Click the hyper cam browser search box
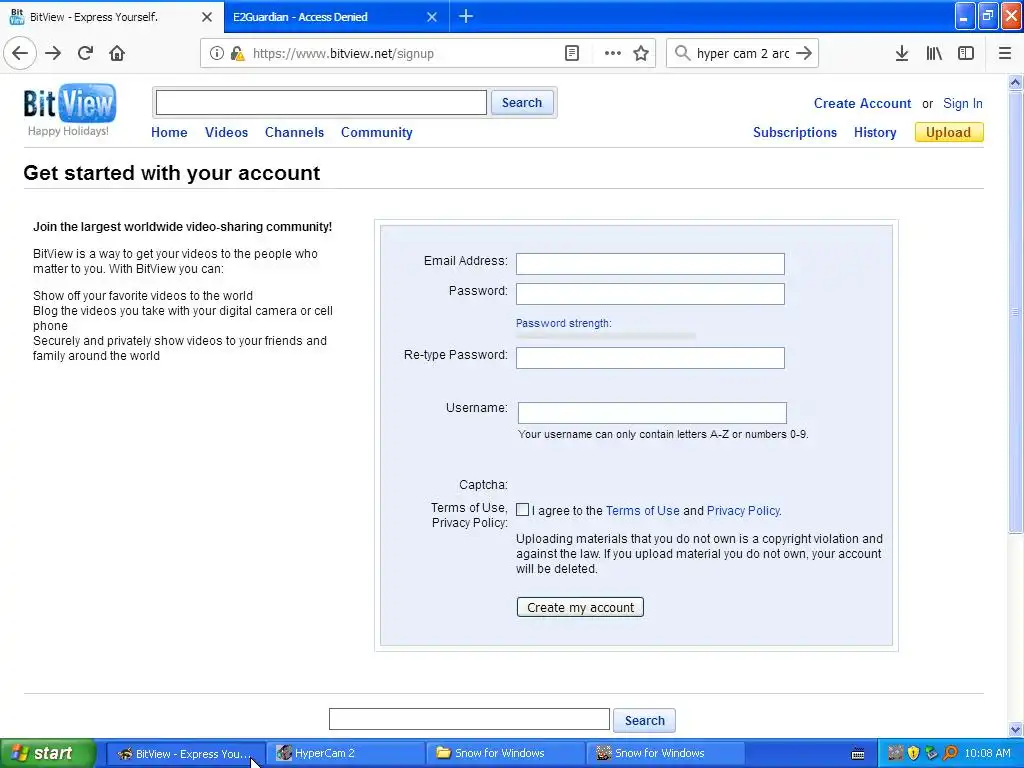1024x768 pixels. coord(743,54)
